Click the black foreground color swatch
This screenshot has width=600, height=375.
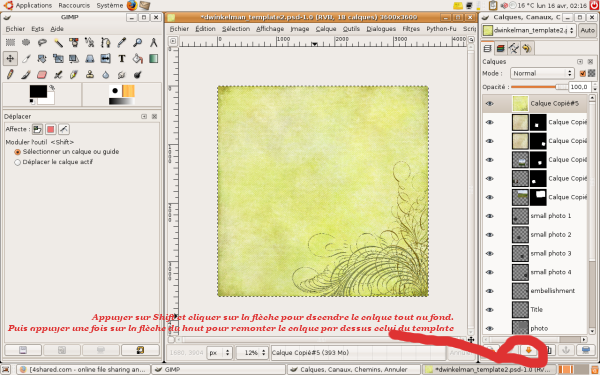[x=38, y=91]
